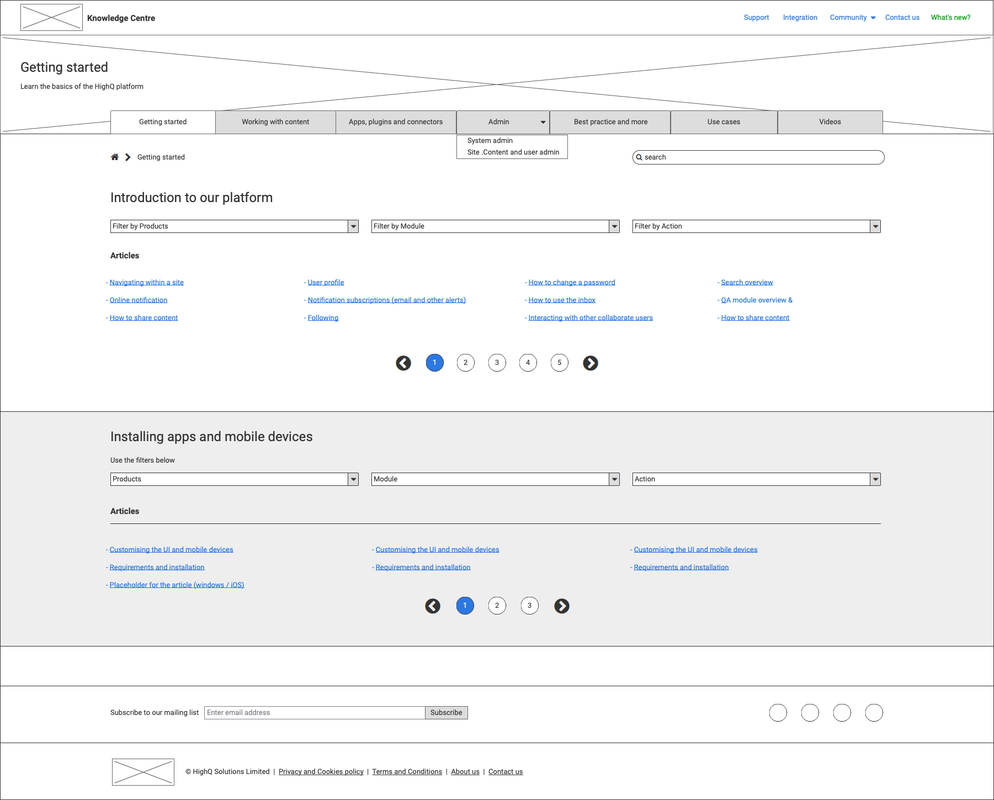
Task: Go to next page in Introduction pagination
Action: [x=591, y=363]
